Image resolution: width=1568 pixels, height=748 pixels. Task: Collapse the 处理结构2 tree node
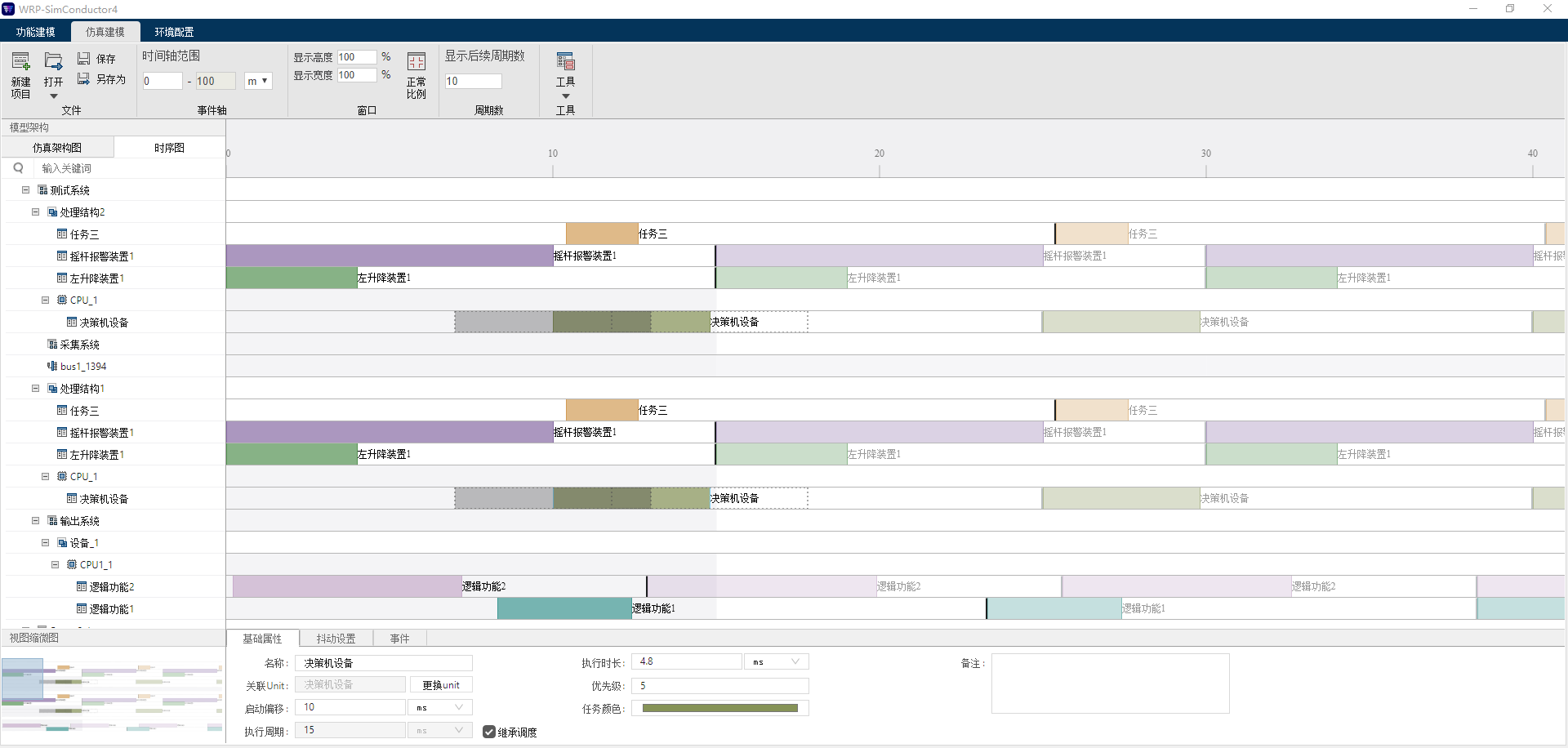point(35,212)
